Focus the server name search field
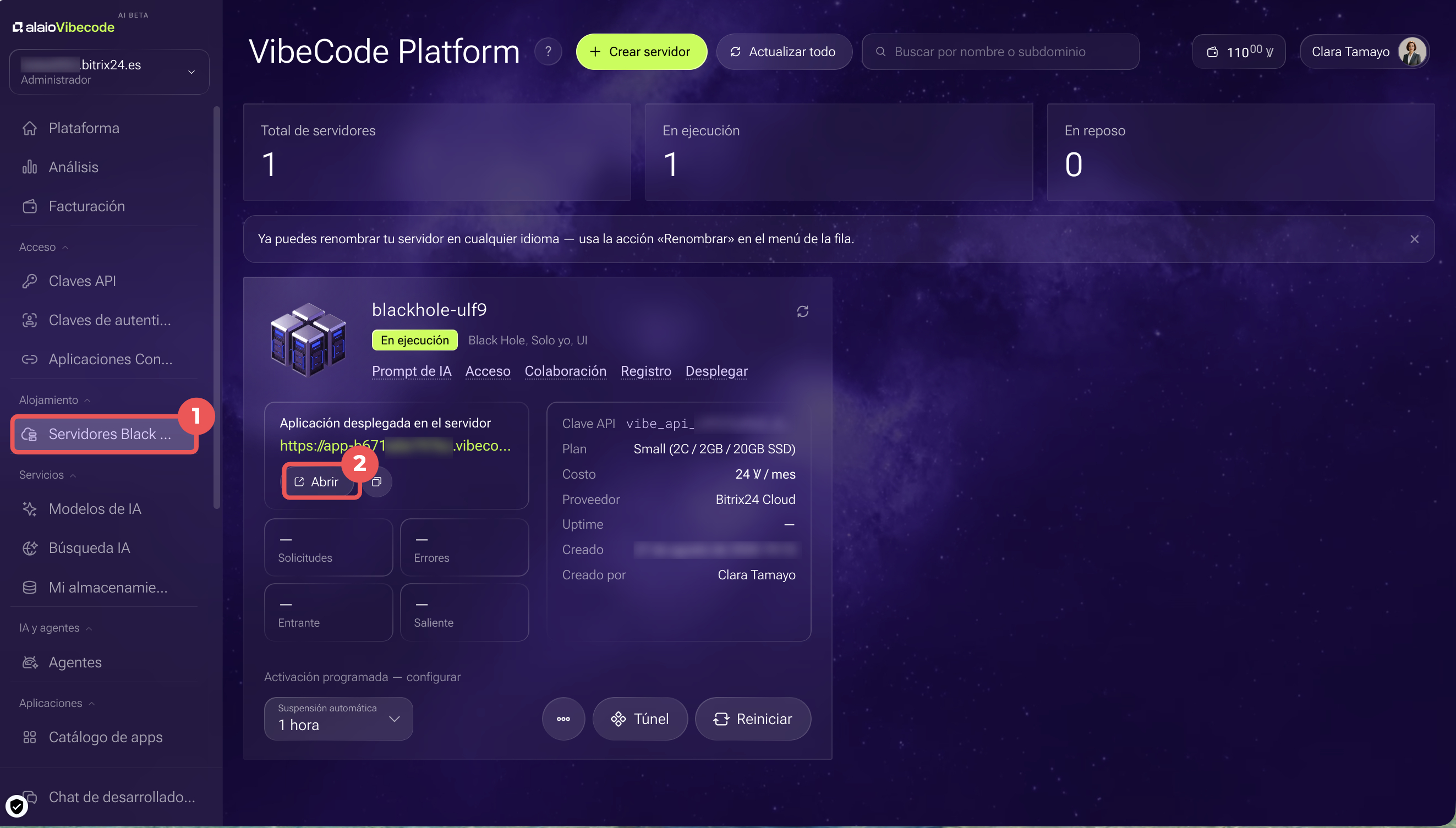Screen dimensions: 1456x828 [1000, 52]
